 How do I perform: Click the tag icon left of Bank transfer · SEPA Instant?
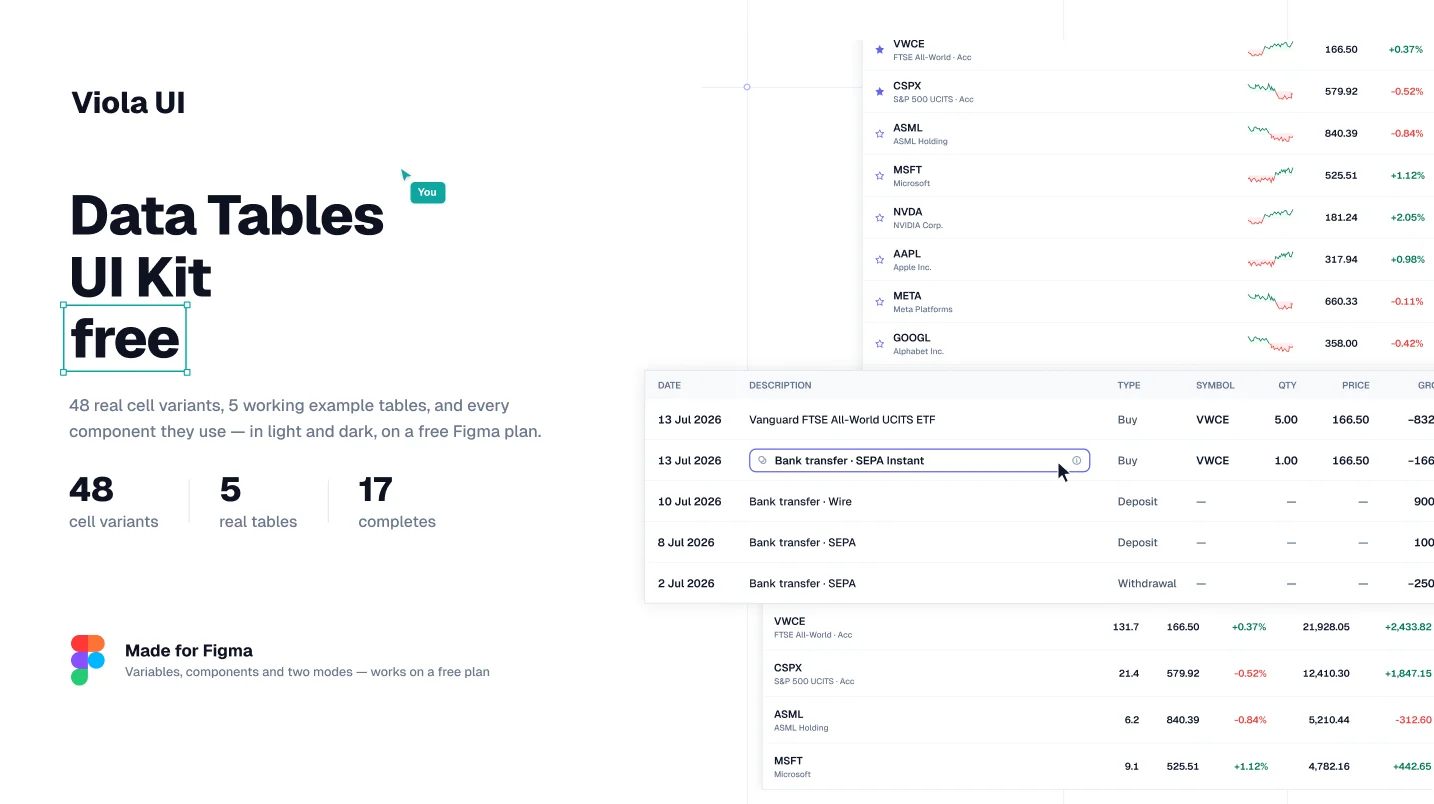click(x=763, y=461)
